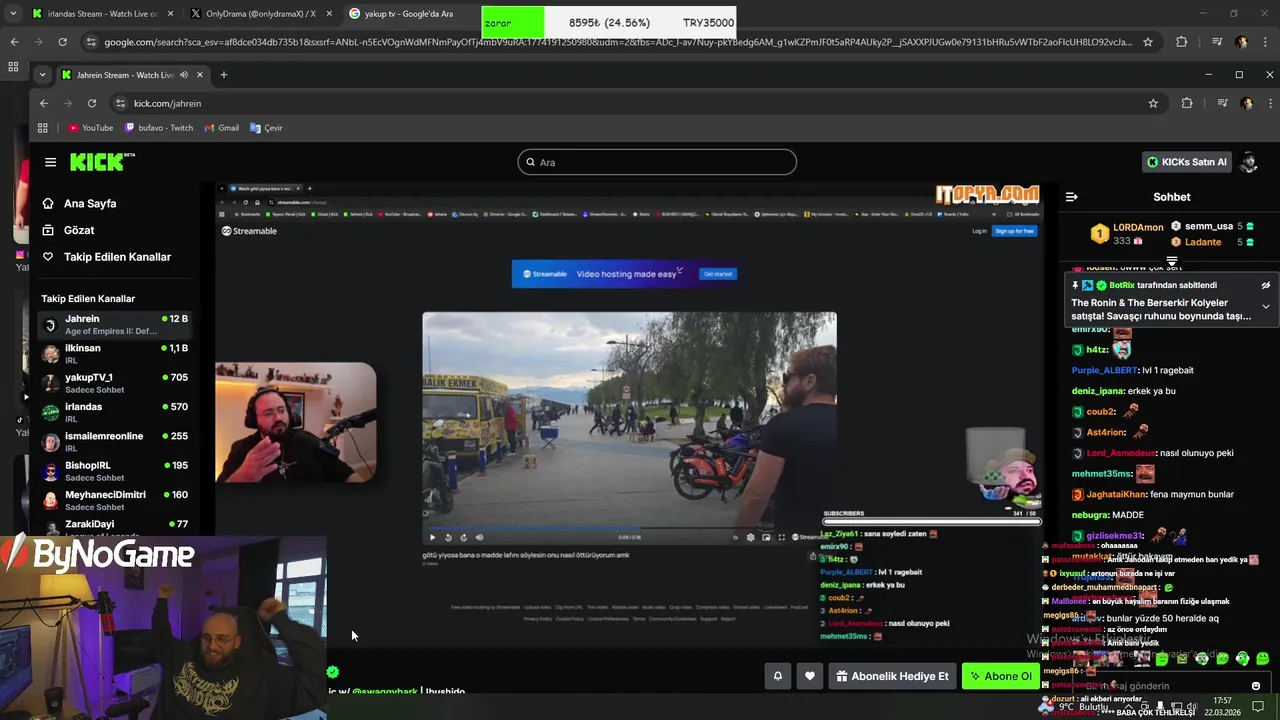Expand the pinned BotRix message
Screen dimensions: 1280x720
(1265, 307)
